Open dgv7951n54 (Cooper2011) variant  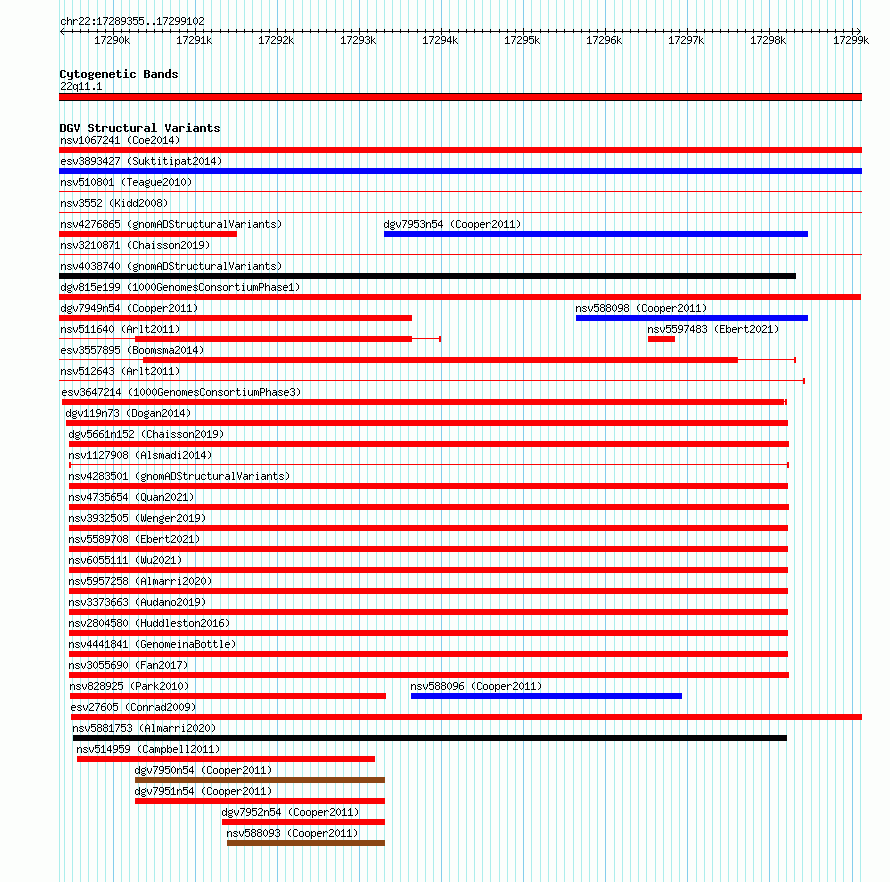[x=203, y=791]
